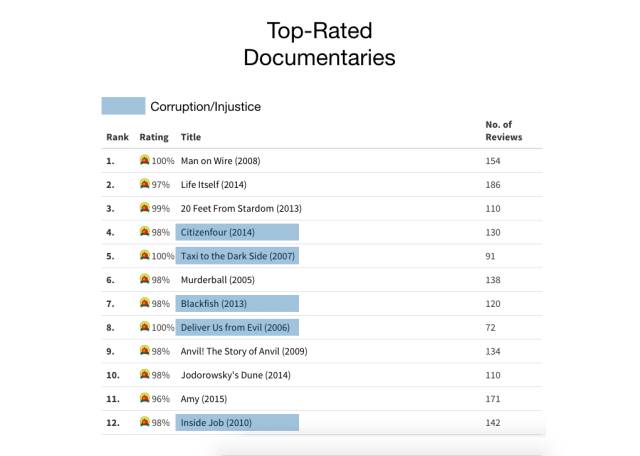Open Taxi to the Dark Side (2007)
Screen dimensions: 640x456
237,256
